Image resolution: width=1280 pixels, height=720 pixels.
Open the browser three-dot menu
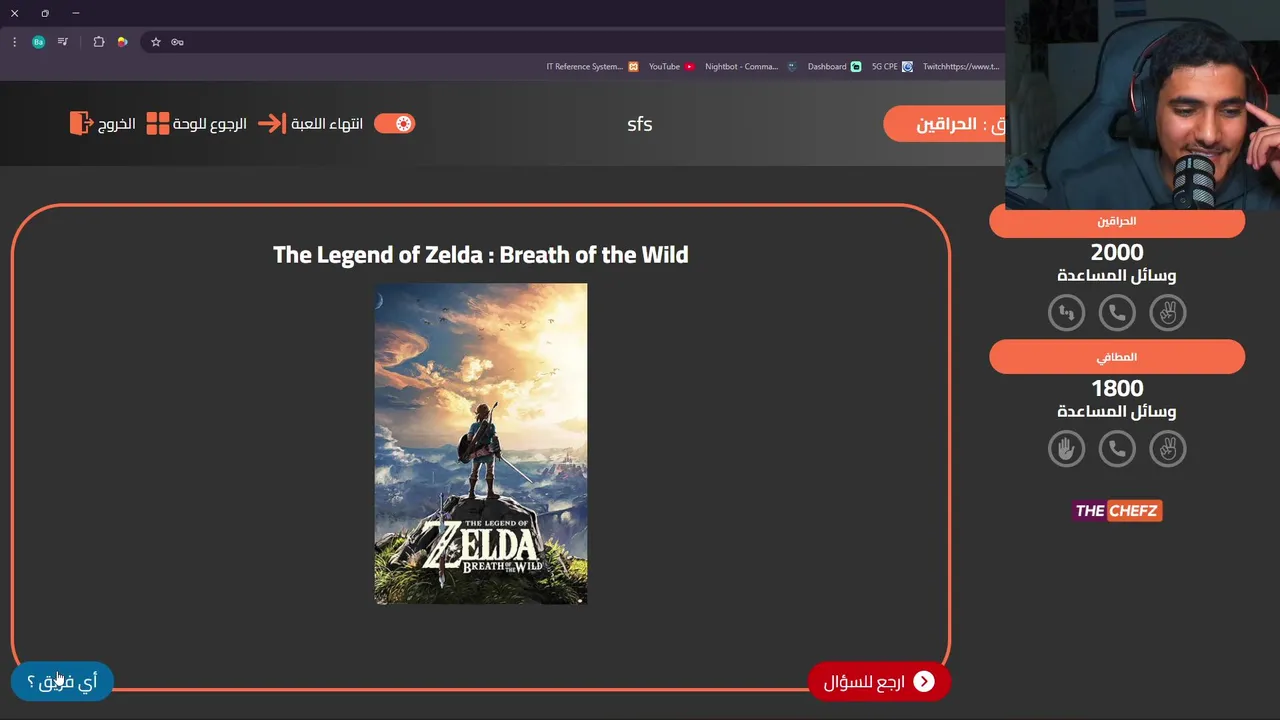point(14,42)
